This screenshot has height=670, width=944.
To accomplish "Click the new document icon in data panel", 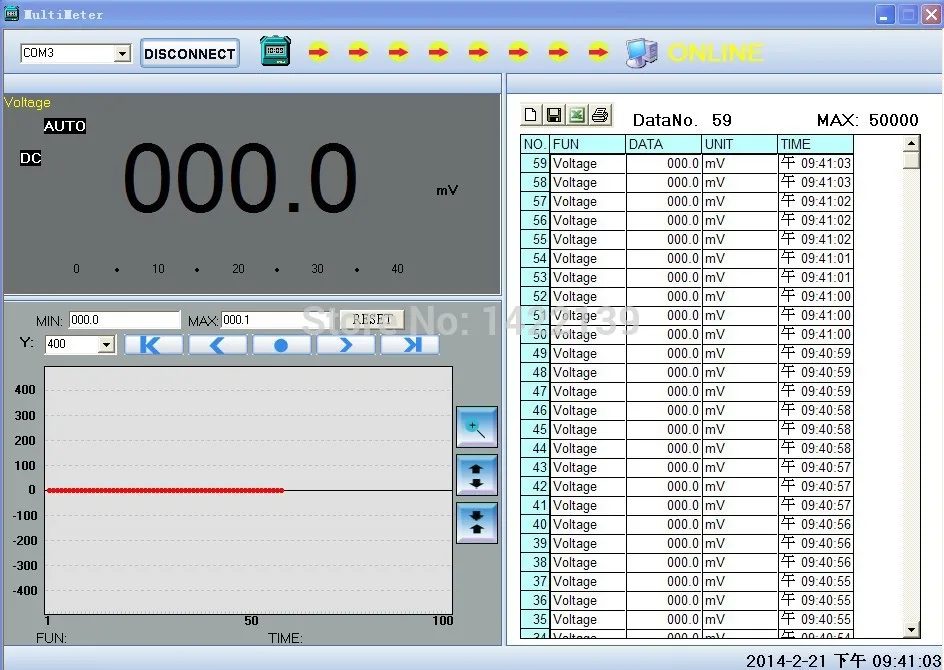I will [530, 114].
